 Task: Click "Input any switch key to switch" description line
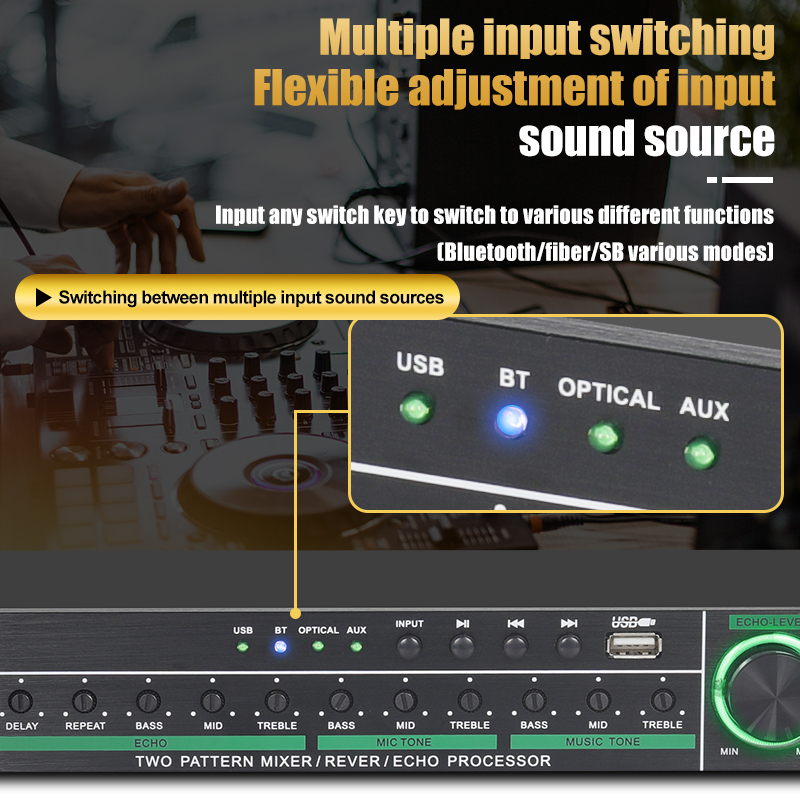pos(494,215)
